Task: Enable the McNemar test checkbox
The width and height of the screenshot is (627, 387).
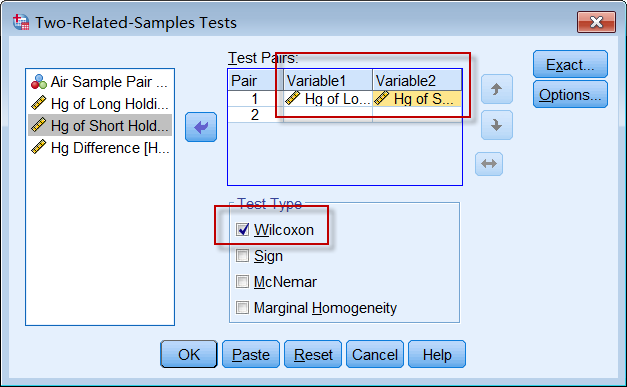Action: pos(242,281)
